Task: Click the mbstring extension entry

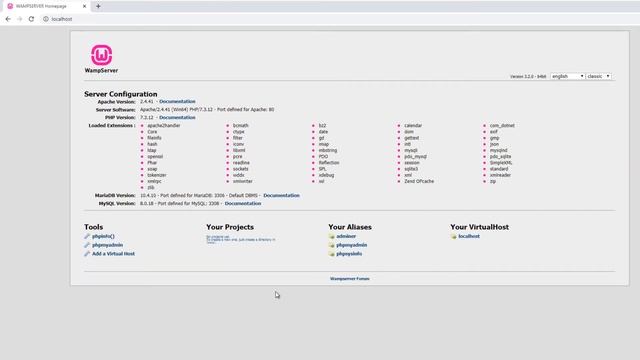Action: click(328, 150)
